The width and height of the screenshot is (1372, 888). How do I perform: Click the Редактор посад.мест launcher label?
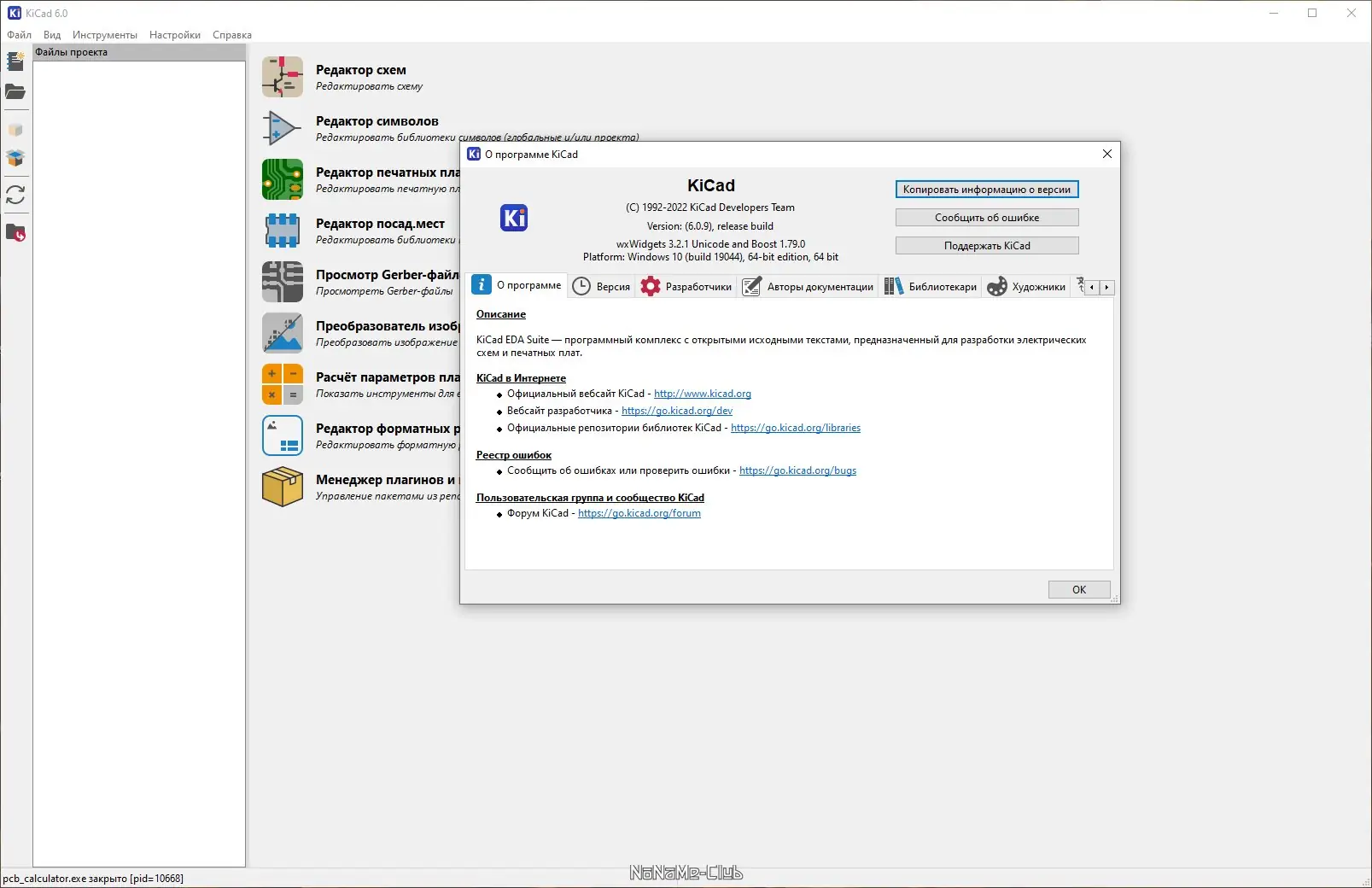click(380, 224)
